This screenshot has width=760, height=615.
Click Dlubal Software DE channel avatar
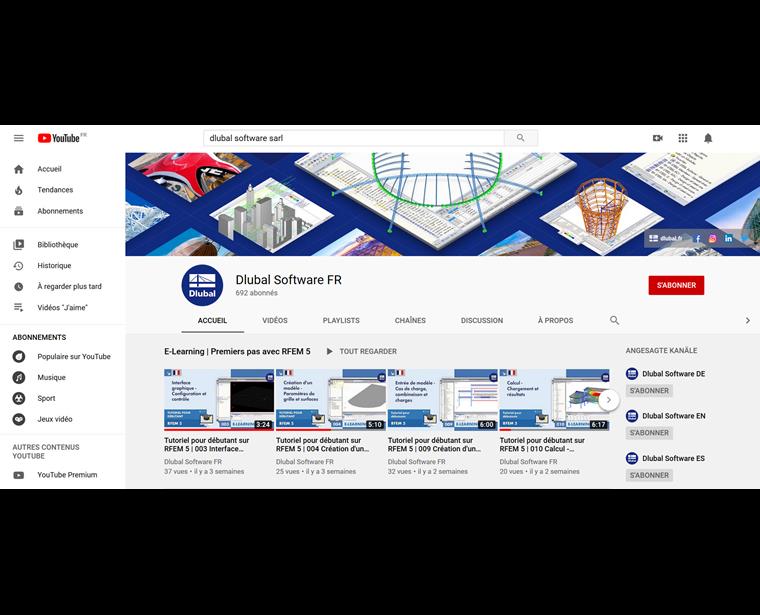pos(632,374)
